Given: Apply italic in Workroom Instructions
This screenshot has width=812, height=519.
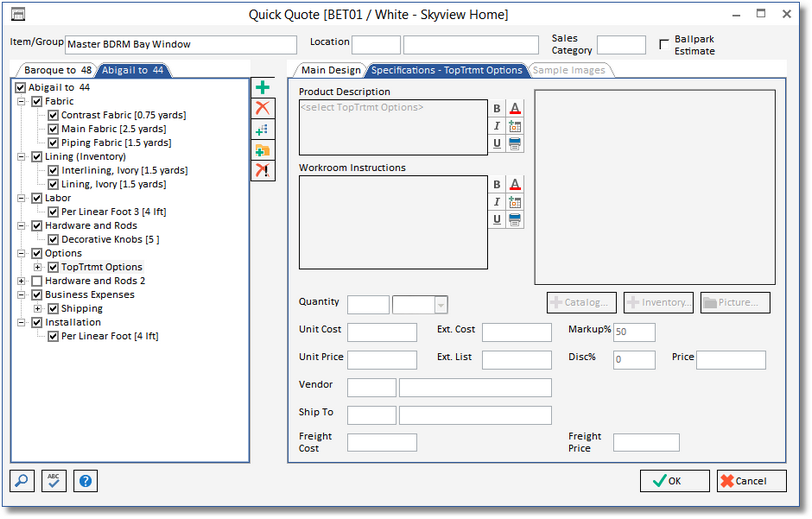Looking at the screenshot, I should (x=497, y=202).
